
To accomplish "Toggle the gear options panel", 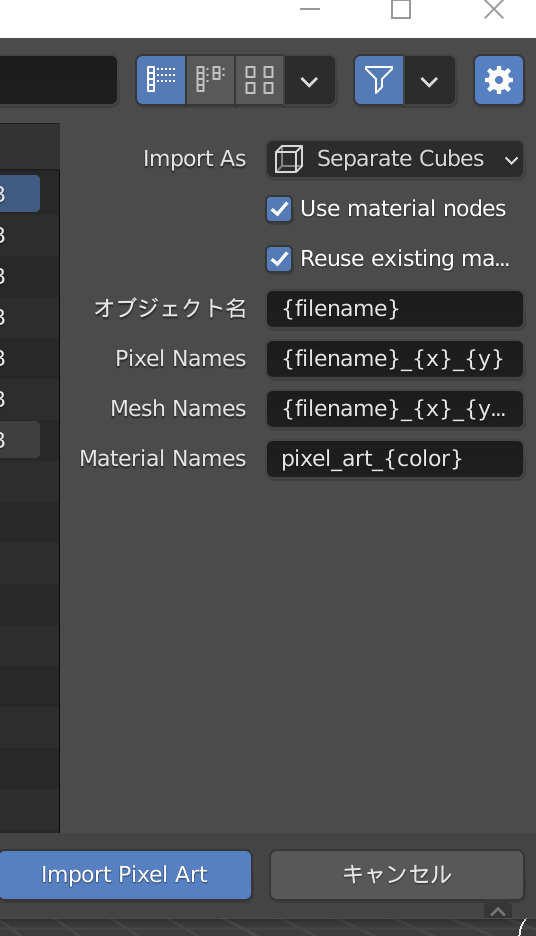I will (x=499, y=80).
